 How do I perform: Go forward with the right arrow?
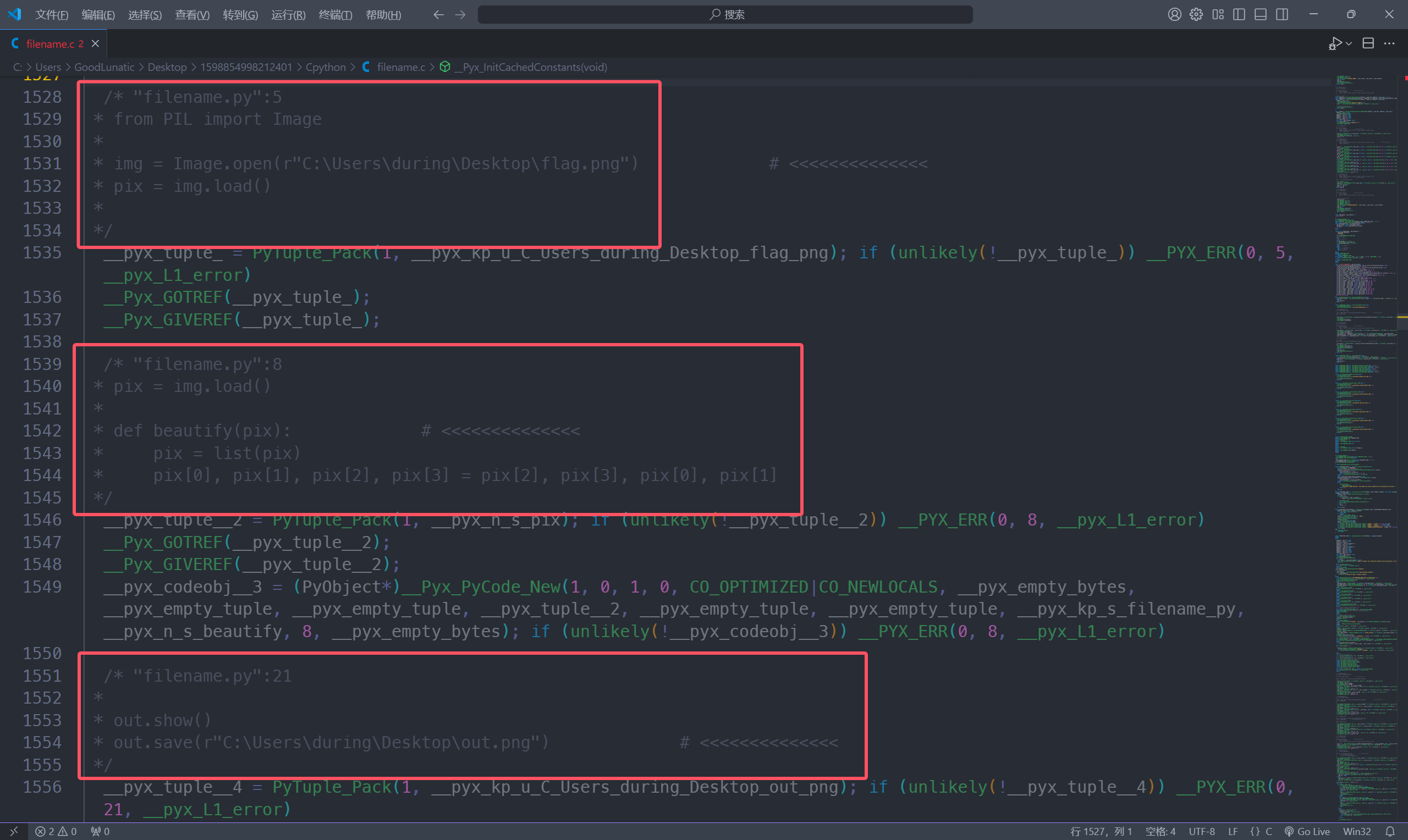(x=460, y=15)
